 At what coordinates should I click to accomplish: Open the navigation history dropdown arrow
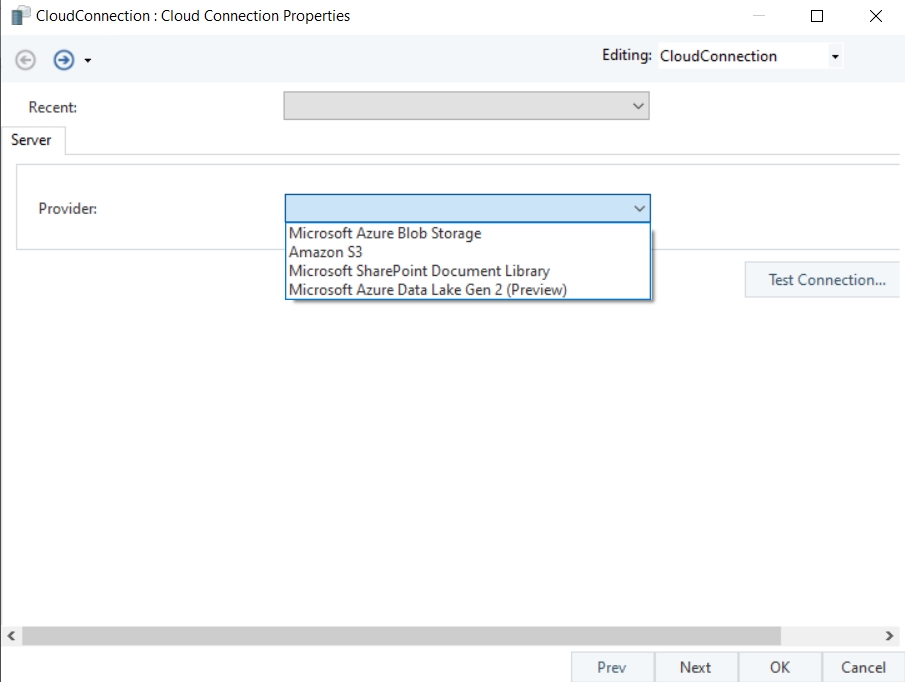point(88,61)
